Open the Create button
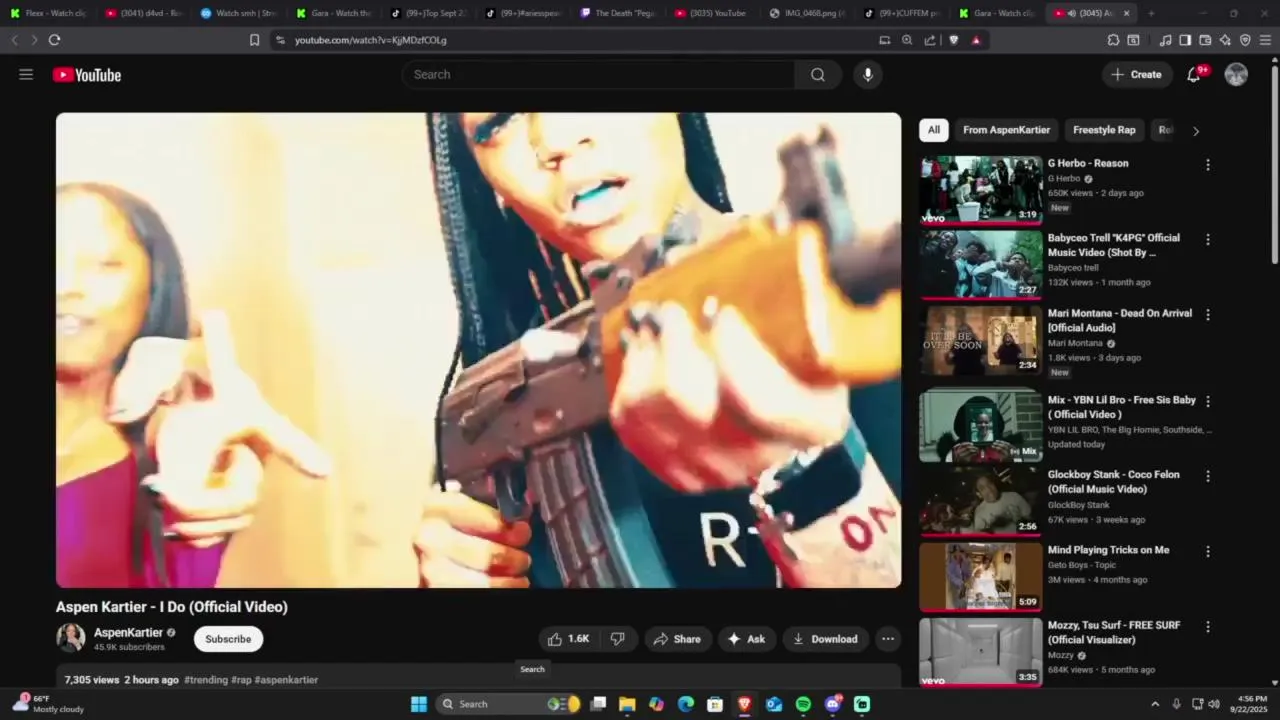 tap(1137, 75)
